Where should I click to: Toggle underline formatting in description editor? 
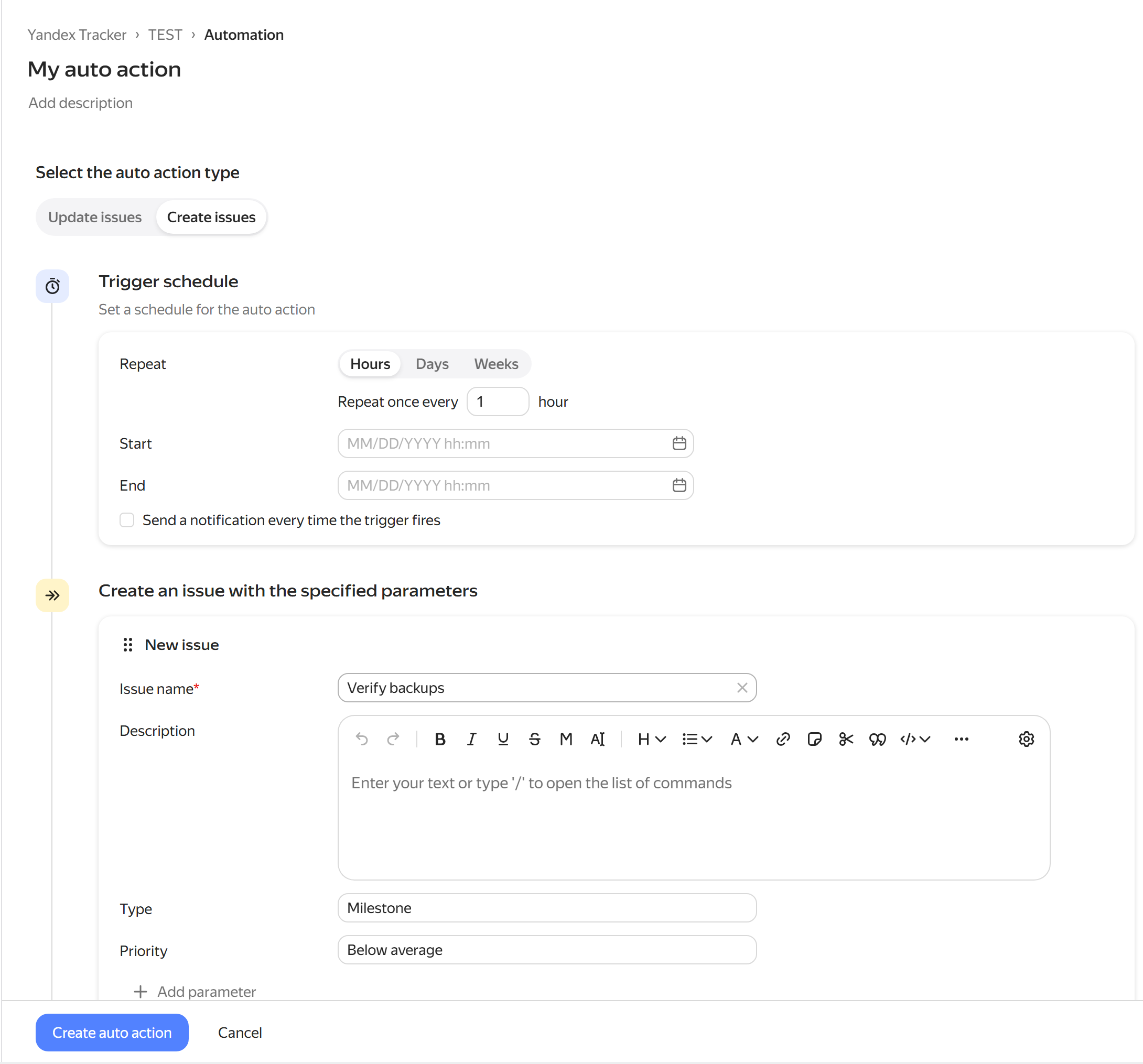(503, 739)
